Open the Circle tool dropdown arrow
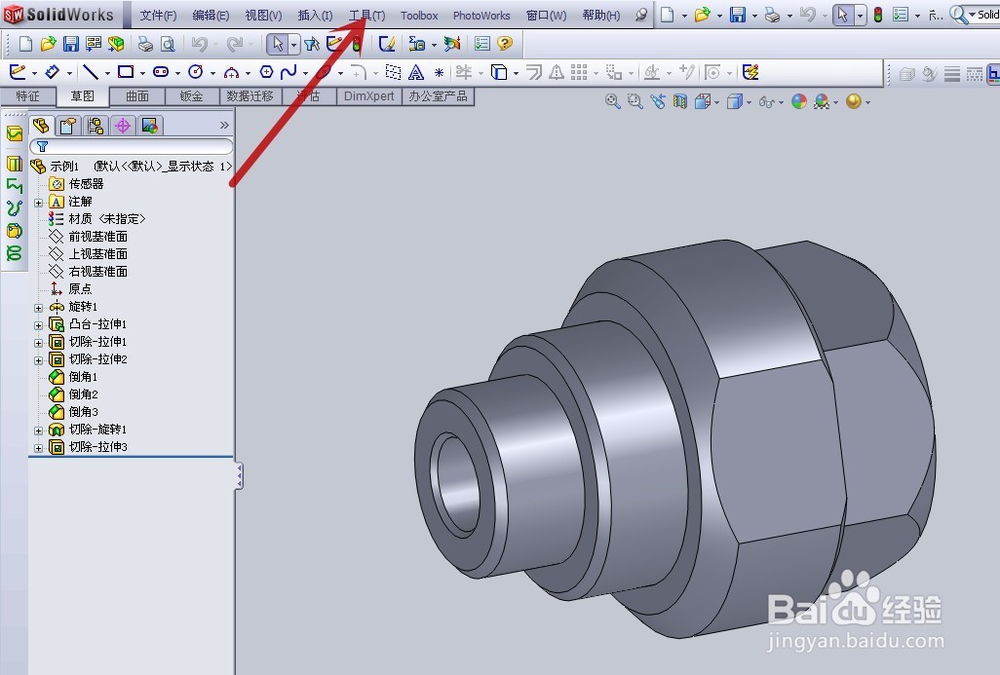The width and height of the screenshot is (1000, 675). [x=212, y=73]
